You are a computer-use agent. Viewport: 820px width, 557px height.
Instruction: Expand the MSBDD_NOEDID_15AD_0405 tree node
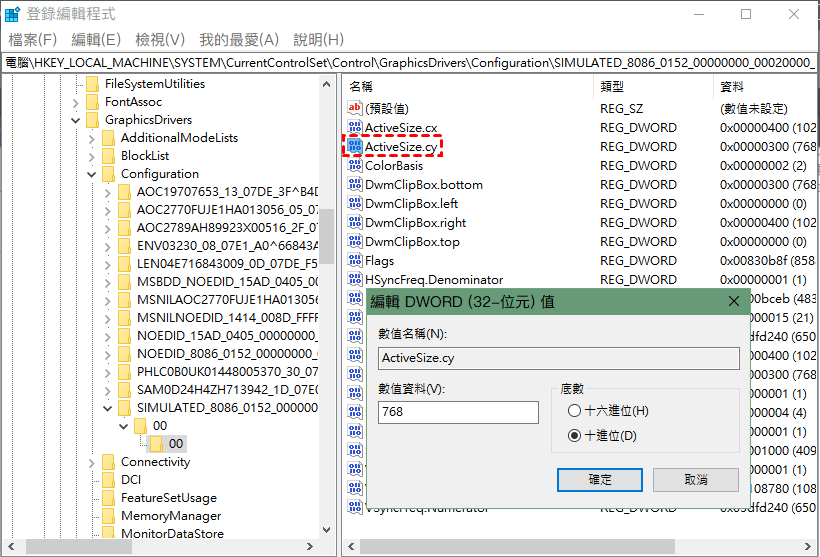coord(108,282)
